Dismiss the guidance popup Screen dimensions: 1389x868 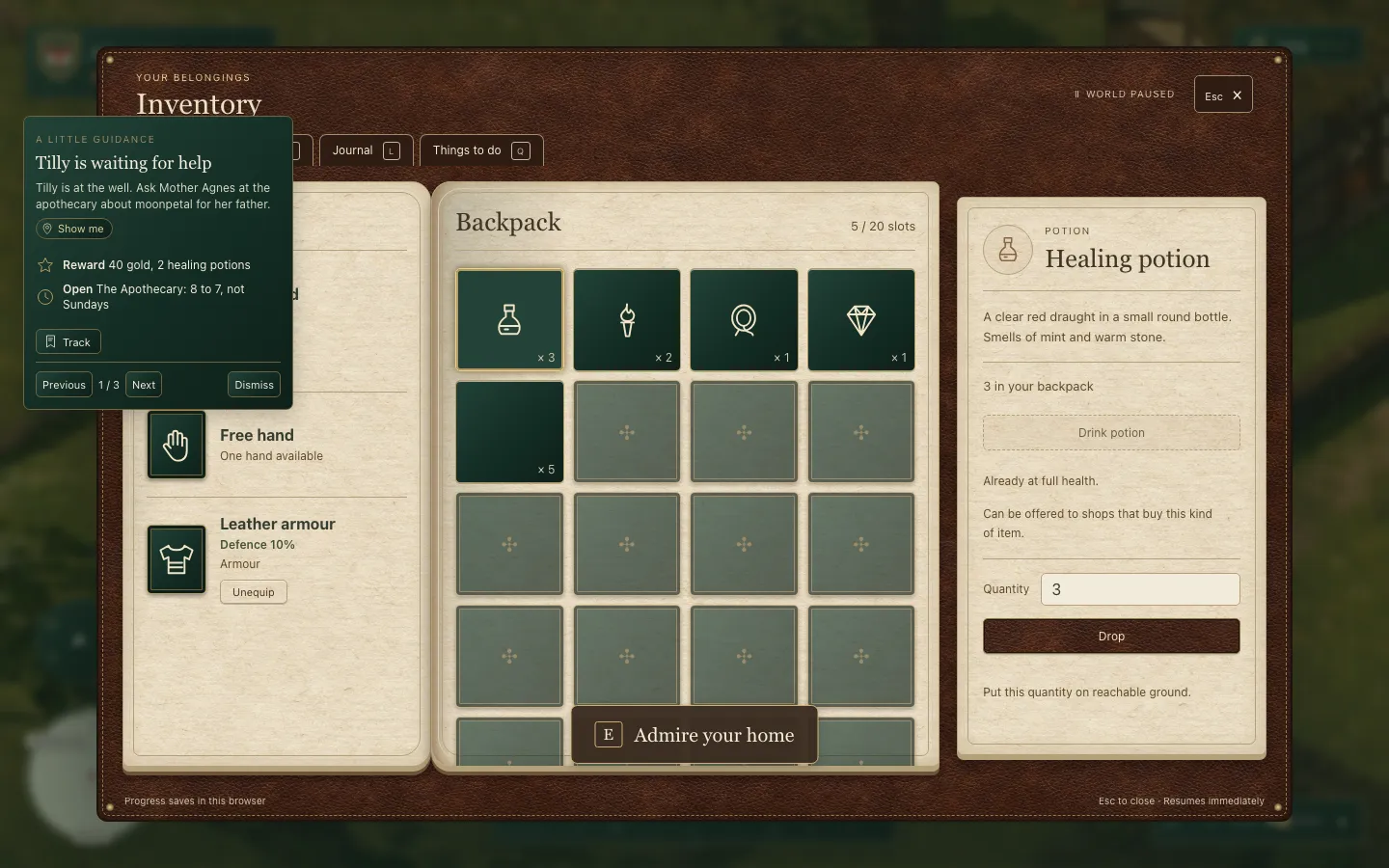[255, 385]
